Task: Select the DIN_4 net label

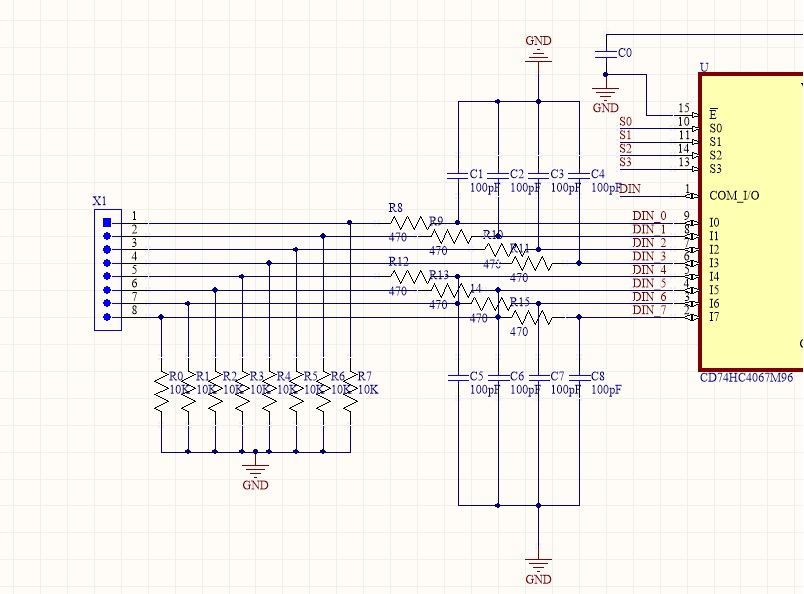Action: click(x=649, y=270)
